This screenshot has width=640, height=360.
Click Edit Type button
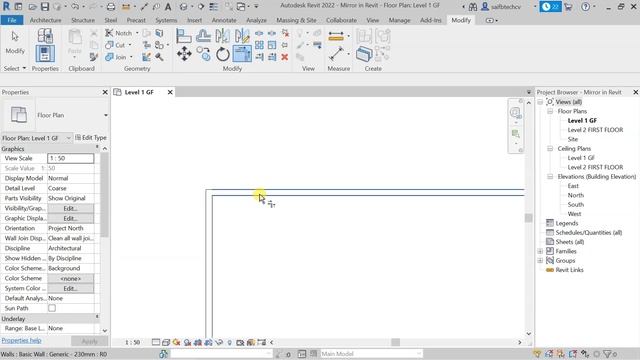pos(91,138)
